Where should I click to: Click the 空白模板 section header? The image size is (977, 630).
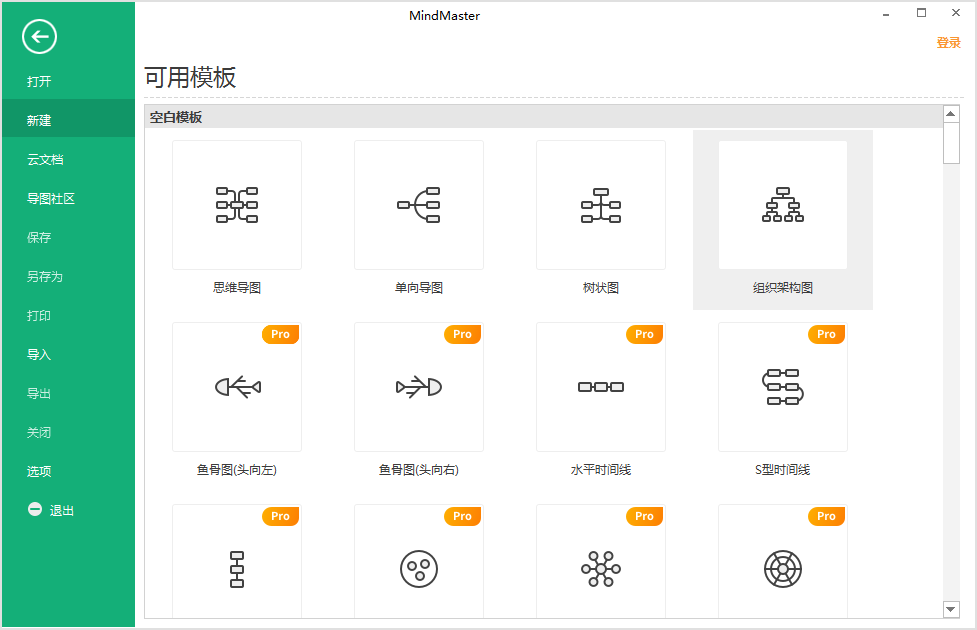543,117
